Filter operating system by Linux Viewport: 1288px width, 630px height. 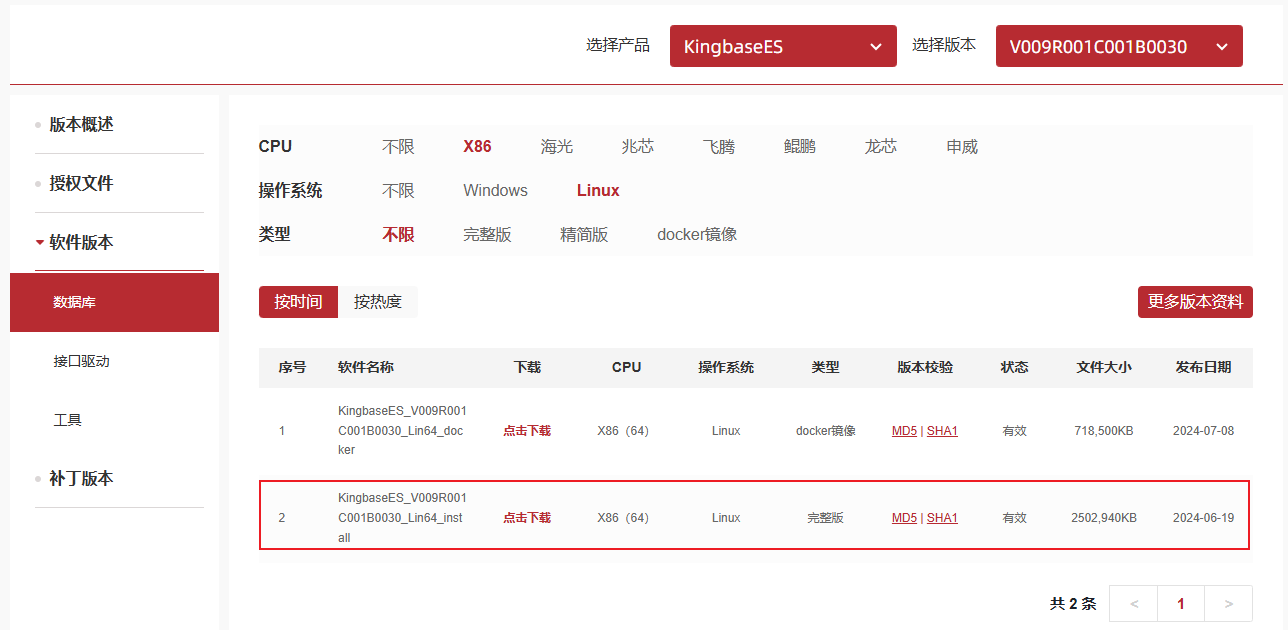(x=598, y=190)
